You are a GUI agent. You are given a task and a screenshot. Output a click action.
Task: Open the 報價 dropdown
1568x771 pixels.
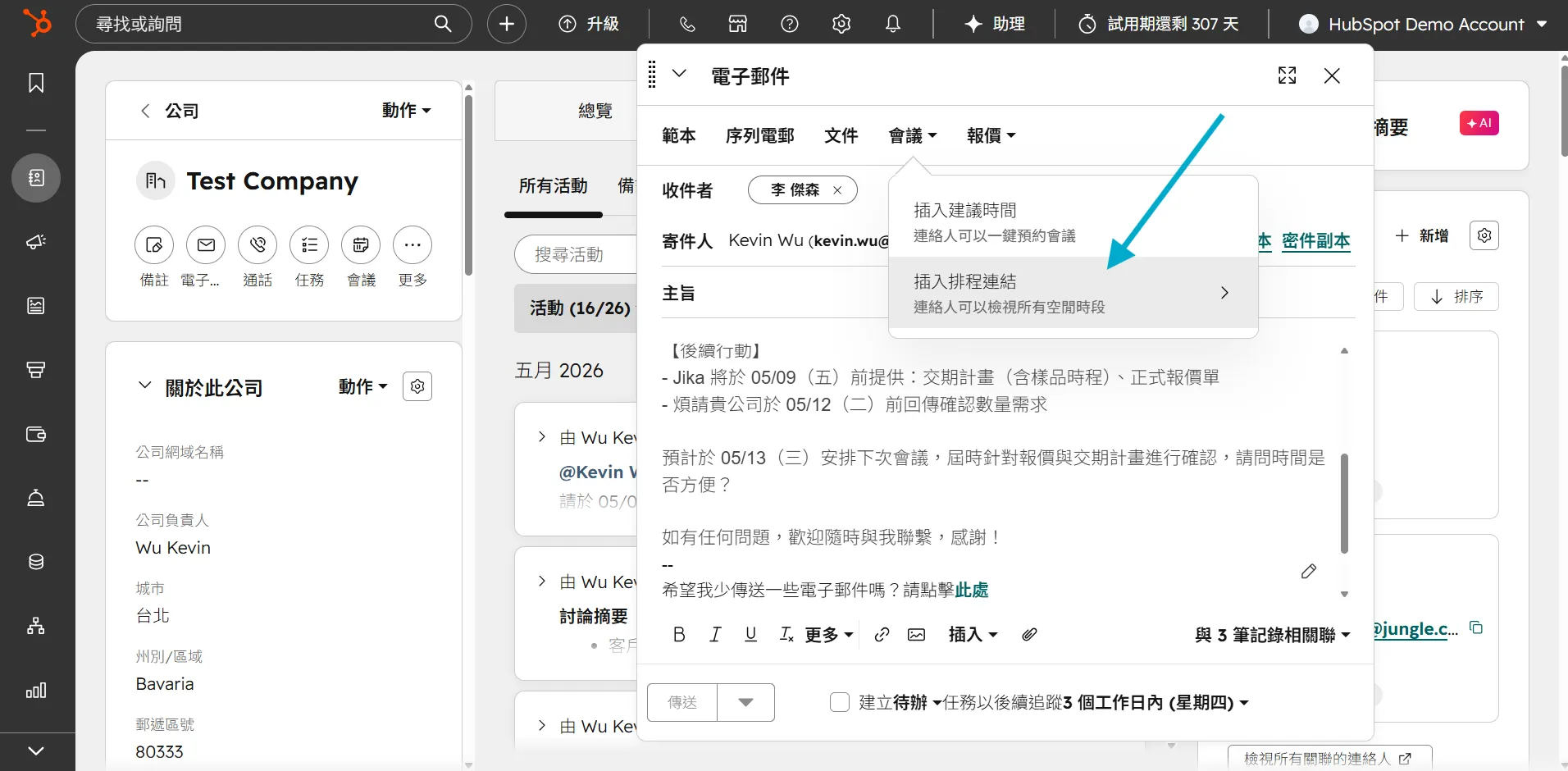991,135
